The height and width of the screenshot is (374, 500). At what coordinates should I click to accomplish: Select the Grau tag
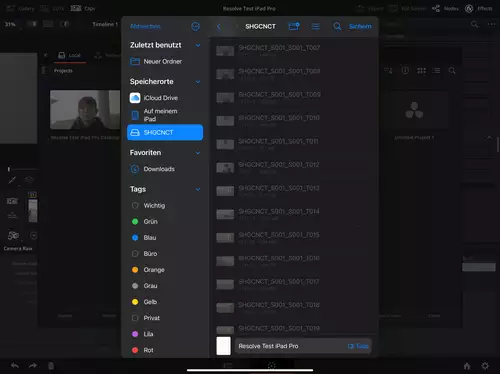(x=165, y=286)
